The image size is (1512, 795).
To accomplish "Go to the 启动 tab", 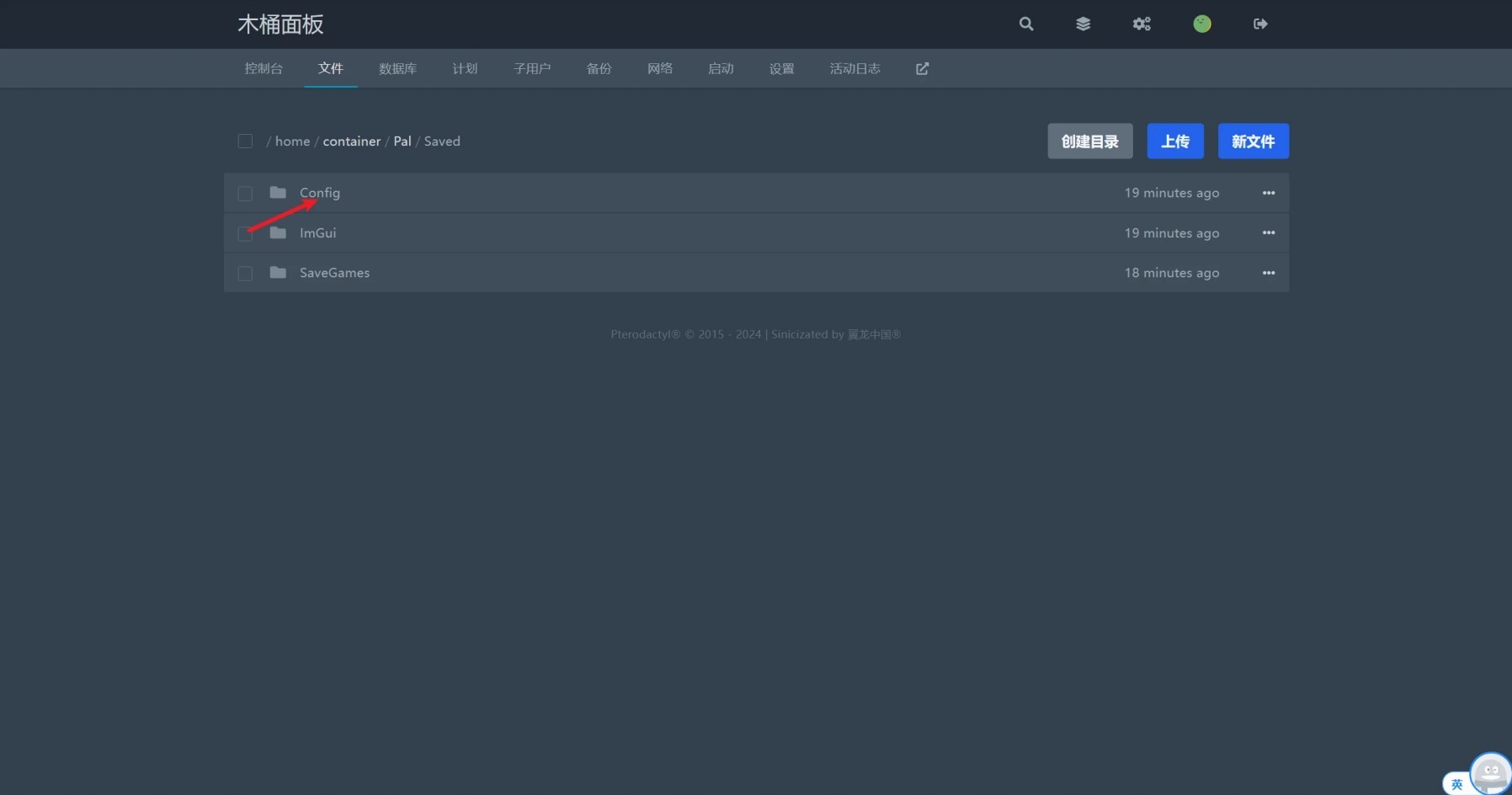I will pyautogui.click(x=721, y=68).
